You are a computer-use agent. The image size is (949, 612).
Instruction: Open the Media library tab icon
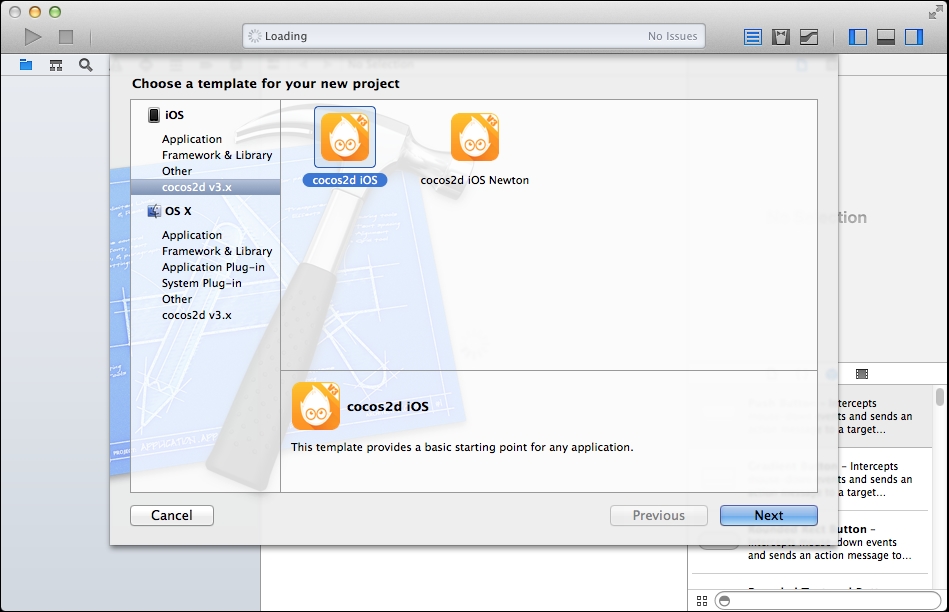pos(862,374)
